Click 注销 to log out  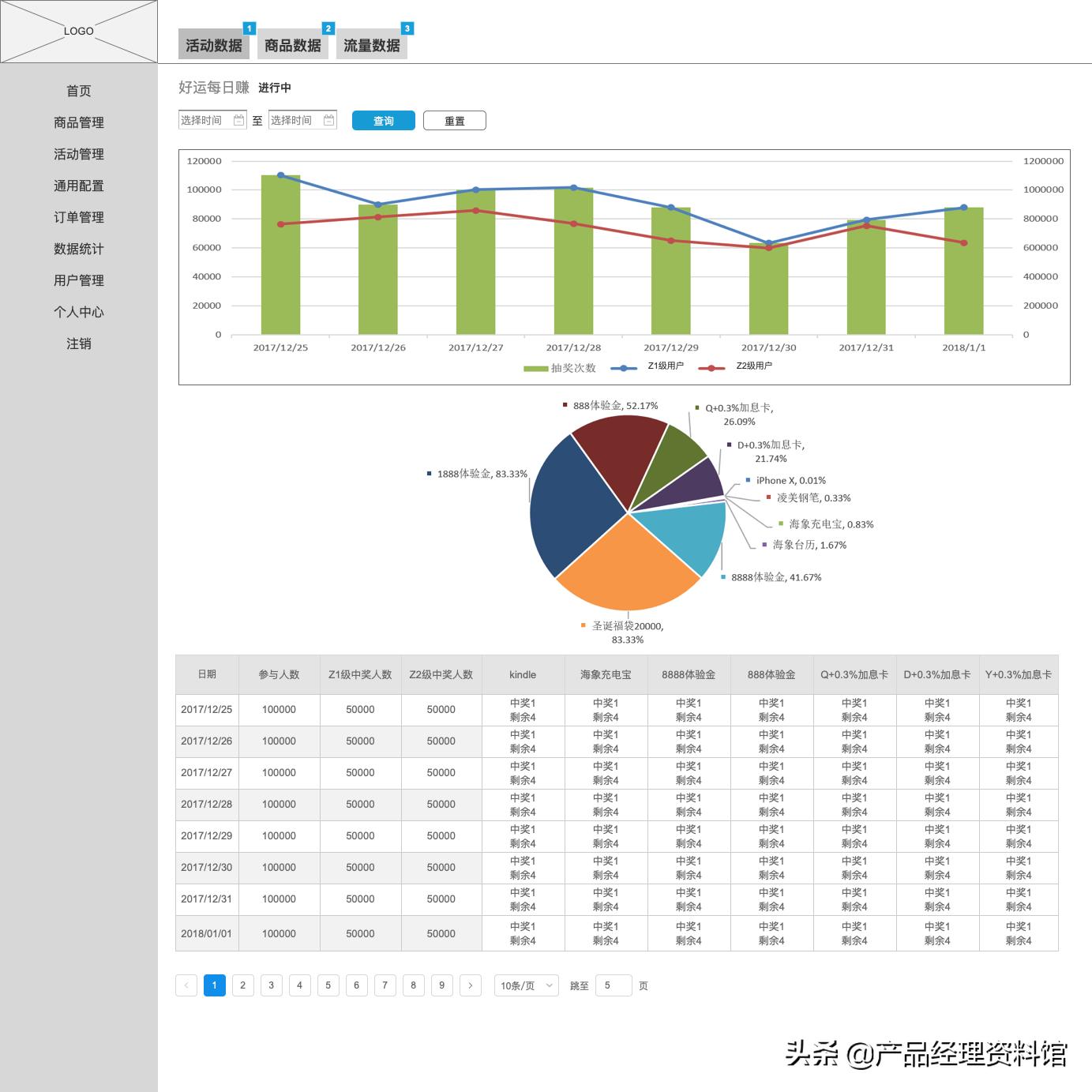(x=80, y=343)
